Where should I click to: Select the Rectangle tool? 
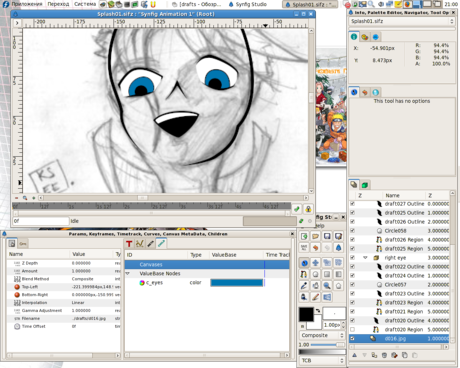327,274
